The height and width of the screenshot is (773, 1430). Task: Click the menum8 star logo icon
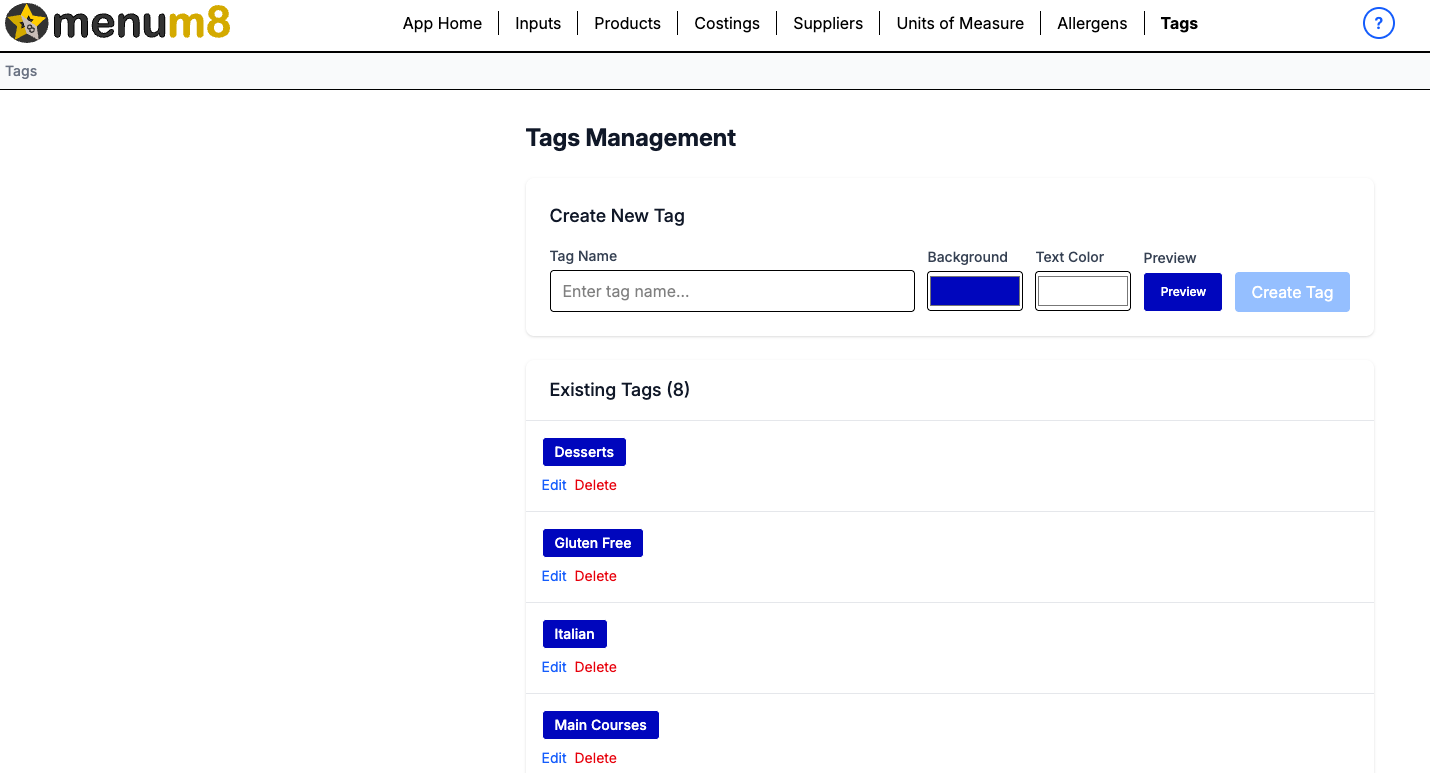(x=27, y=23)
